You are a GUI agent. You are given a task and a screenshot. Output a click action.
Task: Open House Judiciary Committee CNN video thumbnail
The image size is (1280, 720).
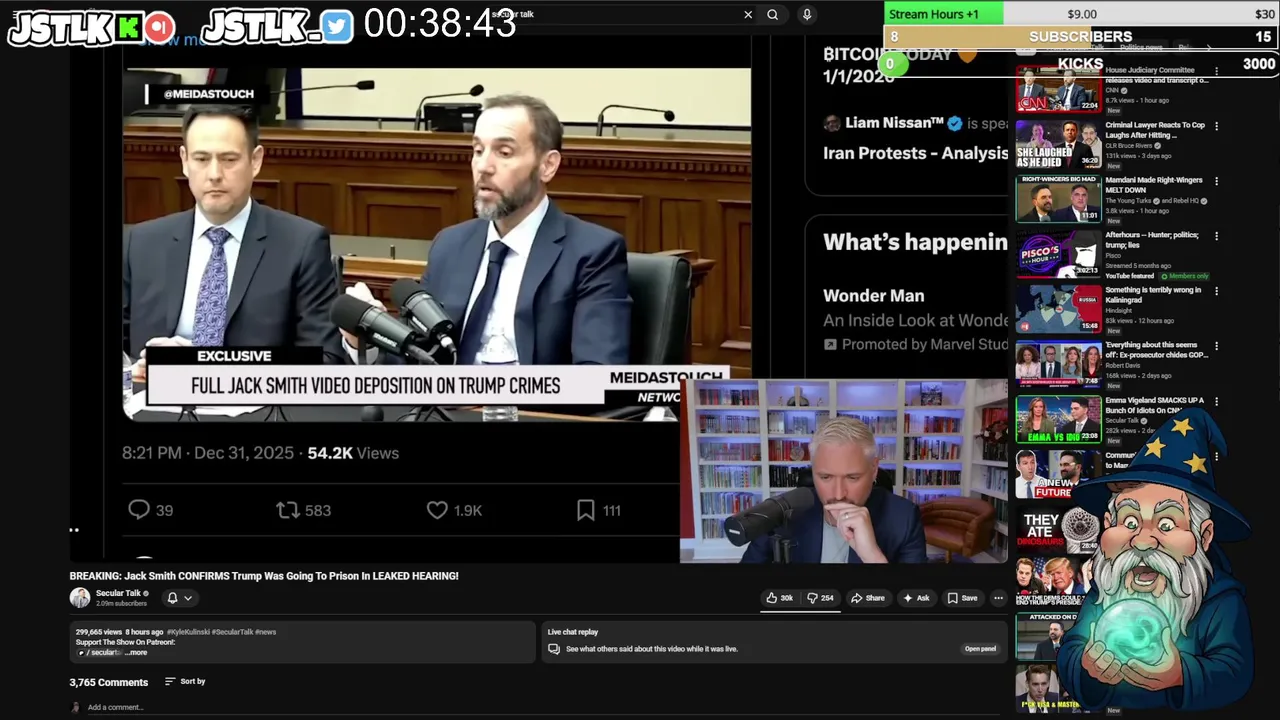[x=1058, y=89]
